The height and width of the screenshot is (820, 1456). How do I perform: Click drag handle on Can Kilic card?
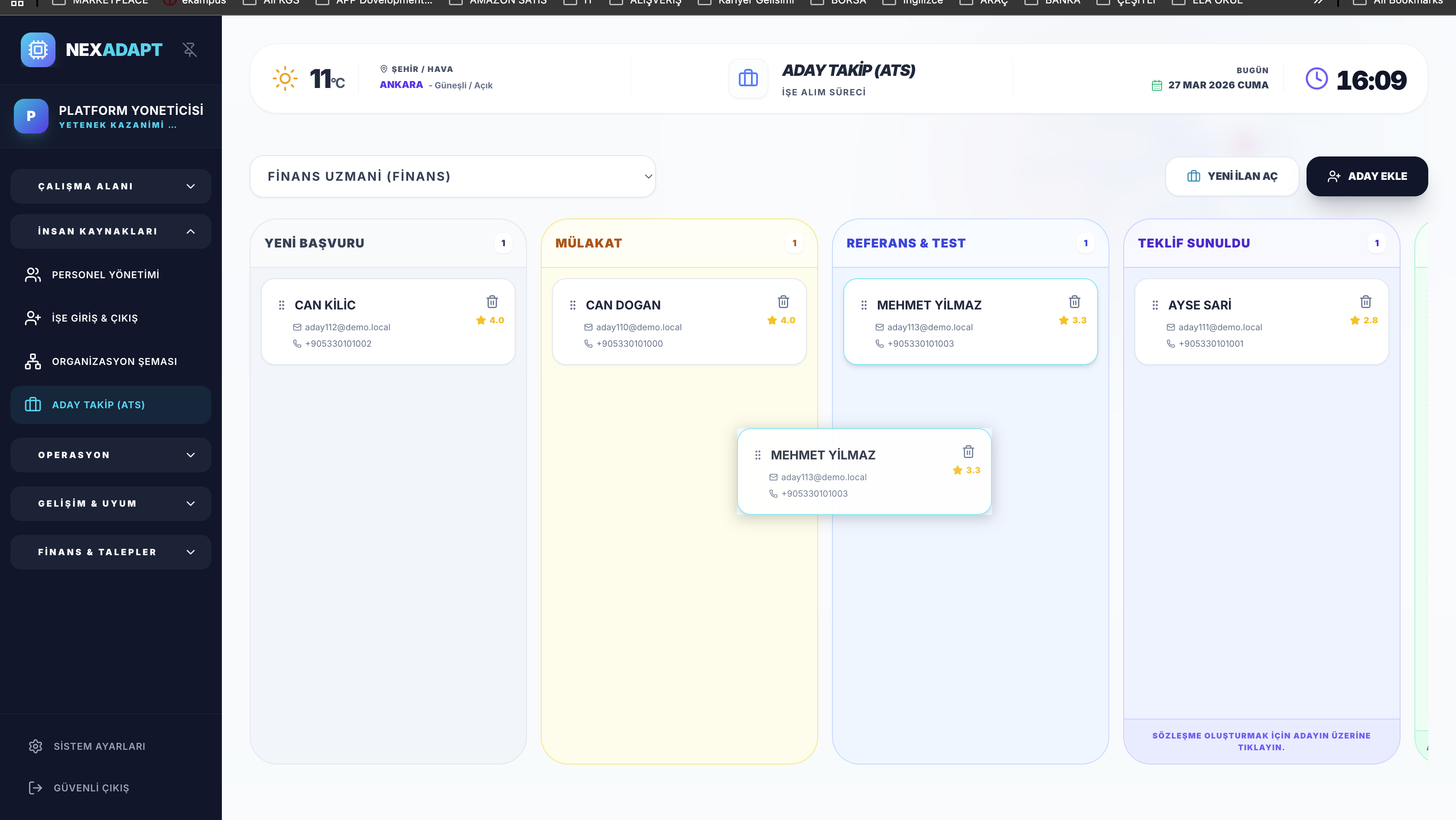point(282,305)
